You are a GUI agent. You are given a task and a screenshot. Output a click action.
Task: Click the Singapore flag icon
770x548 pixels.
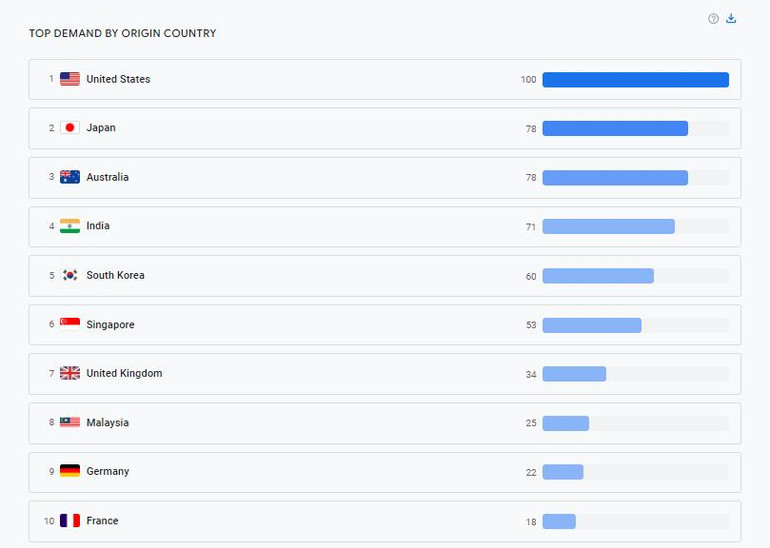(70, 324)
